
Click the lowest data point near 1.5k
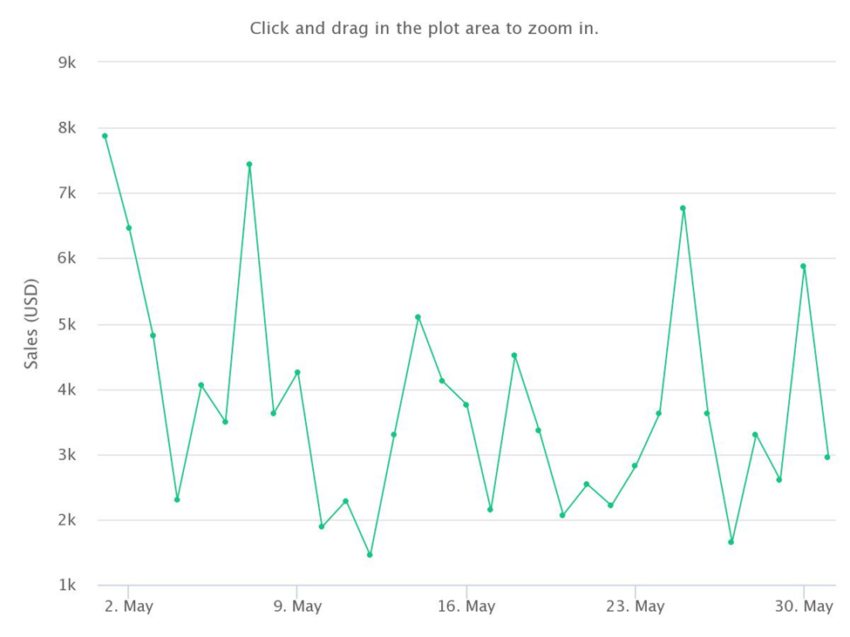(x=370, y=555)
